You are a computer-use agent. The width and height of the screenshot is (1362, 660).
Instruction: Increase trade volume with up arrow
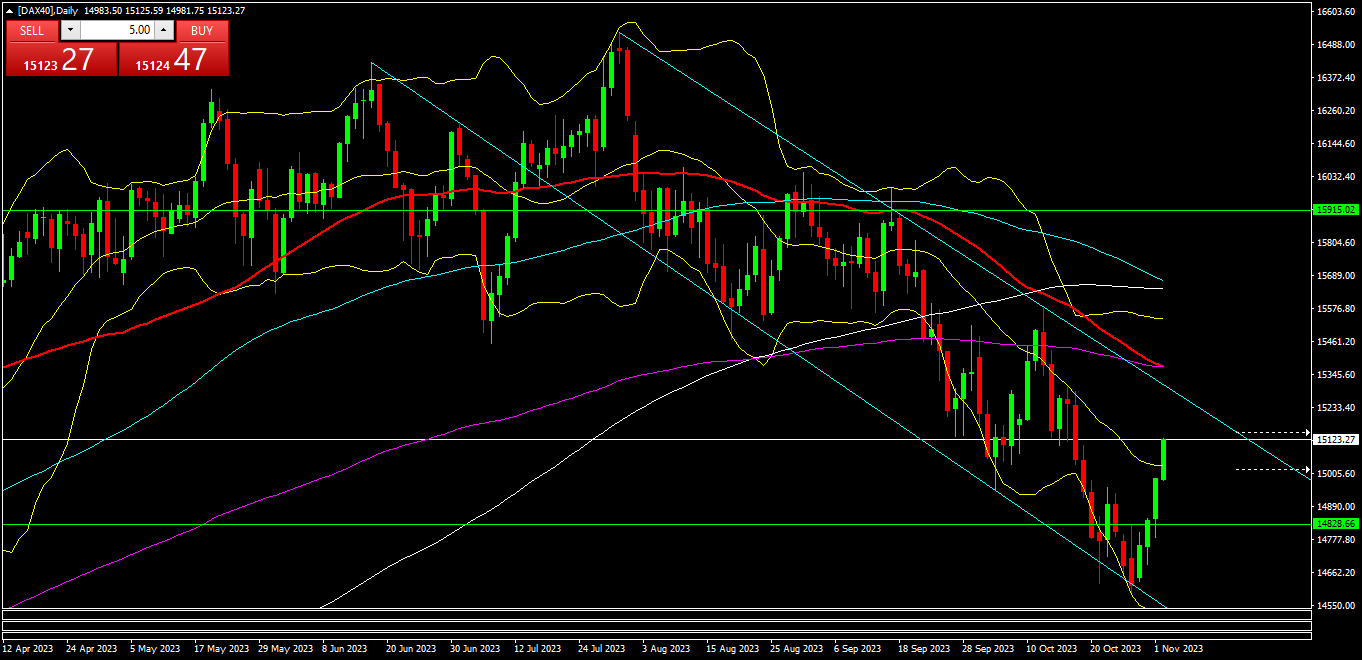(164, 30)
